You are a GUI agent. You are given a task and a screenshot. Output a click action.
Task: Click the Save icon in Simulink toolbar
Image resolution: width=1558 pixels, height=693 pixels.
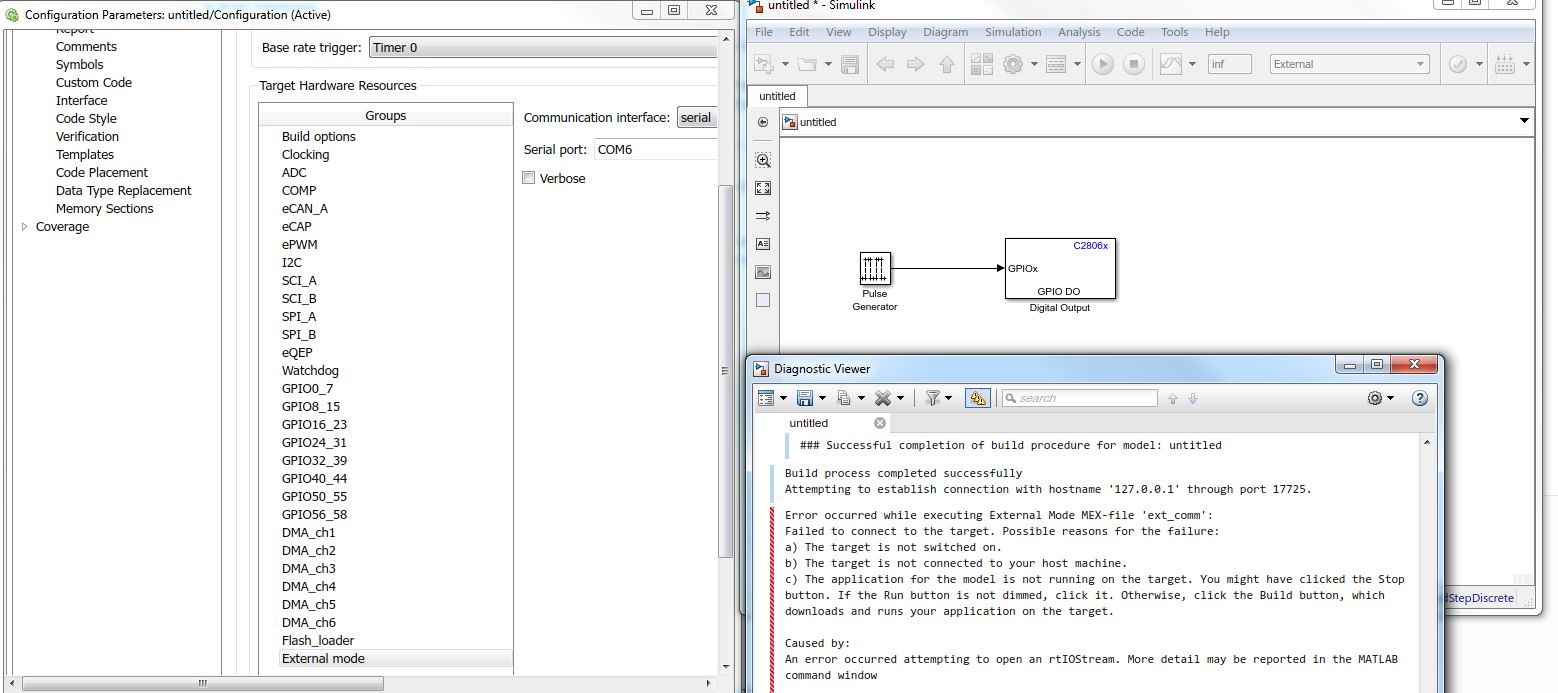tap(850, 64)
